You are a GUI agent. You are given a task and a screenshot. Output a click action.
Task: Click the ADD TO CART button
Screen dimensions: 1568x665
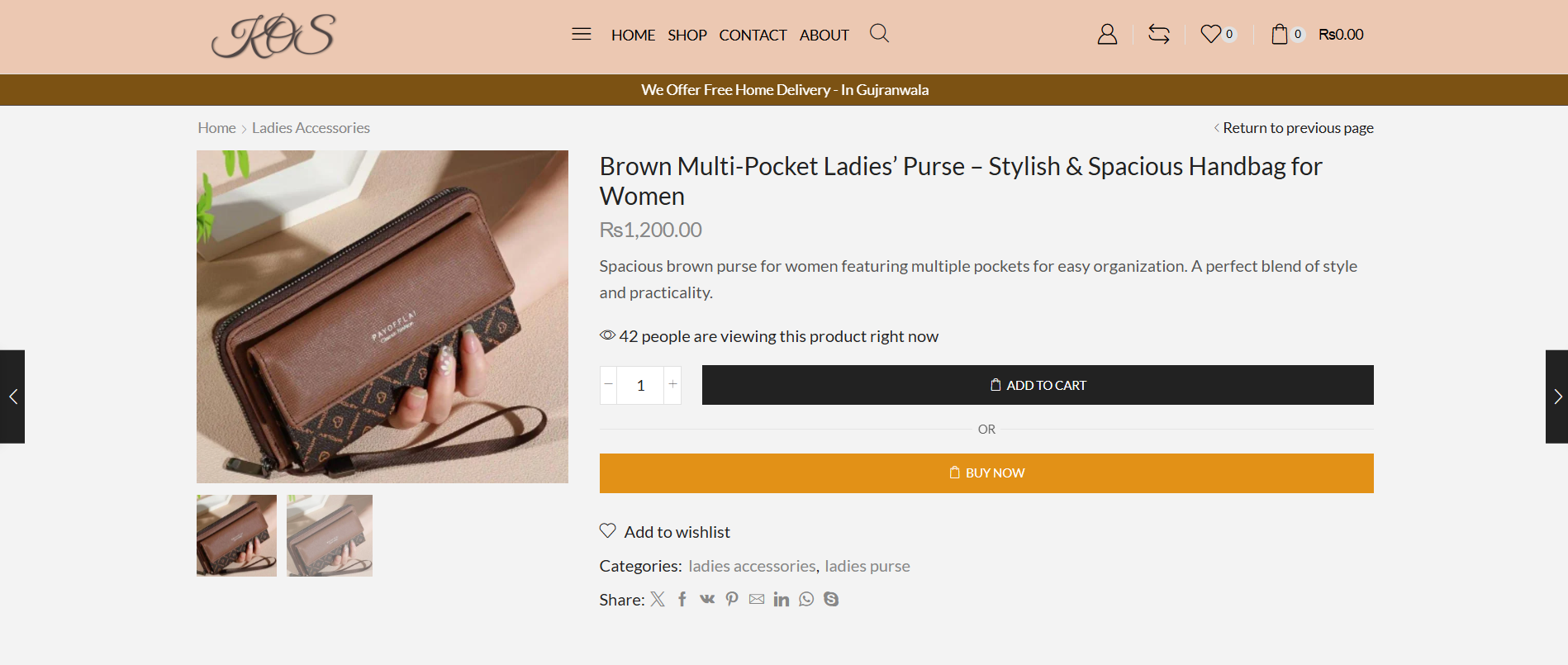coord(1037,385)
